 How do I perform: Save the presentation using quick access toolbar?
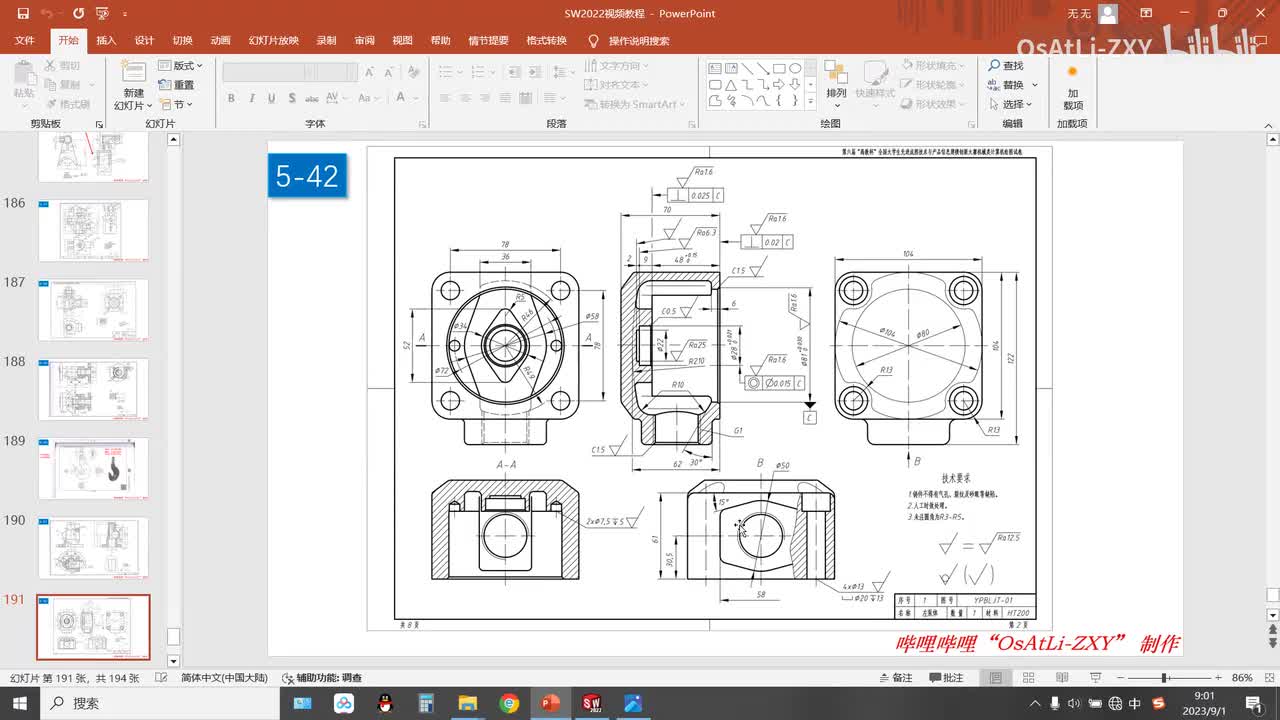point(23,14)
